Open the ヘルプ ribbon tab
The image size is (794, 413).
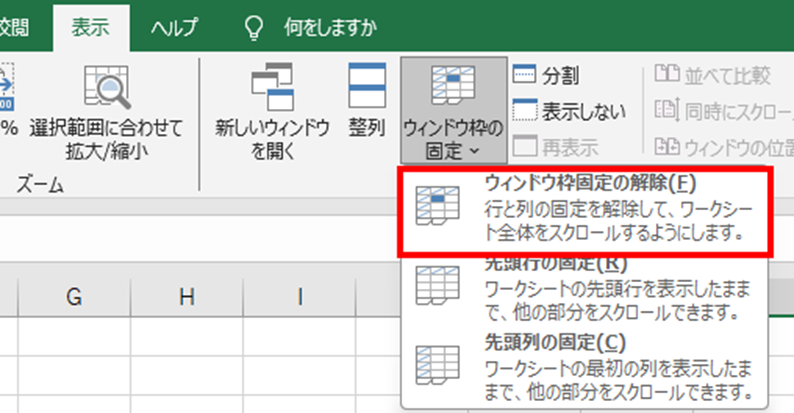coord(173,27)
